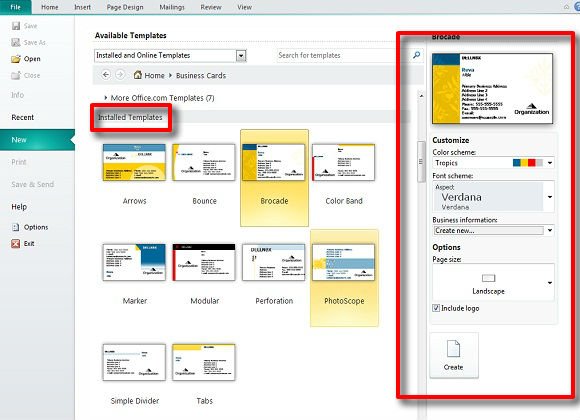The width and height of the screenshot is (580, 420).
Task: Open the Page Design ribbon tab
Action: (x=125, y=7)
